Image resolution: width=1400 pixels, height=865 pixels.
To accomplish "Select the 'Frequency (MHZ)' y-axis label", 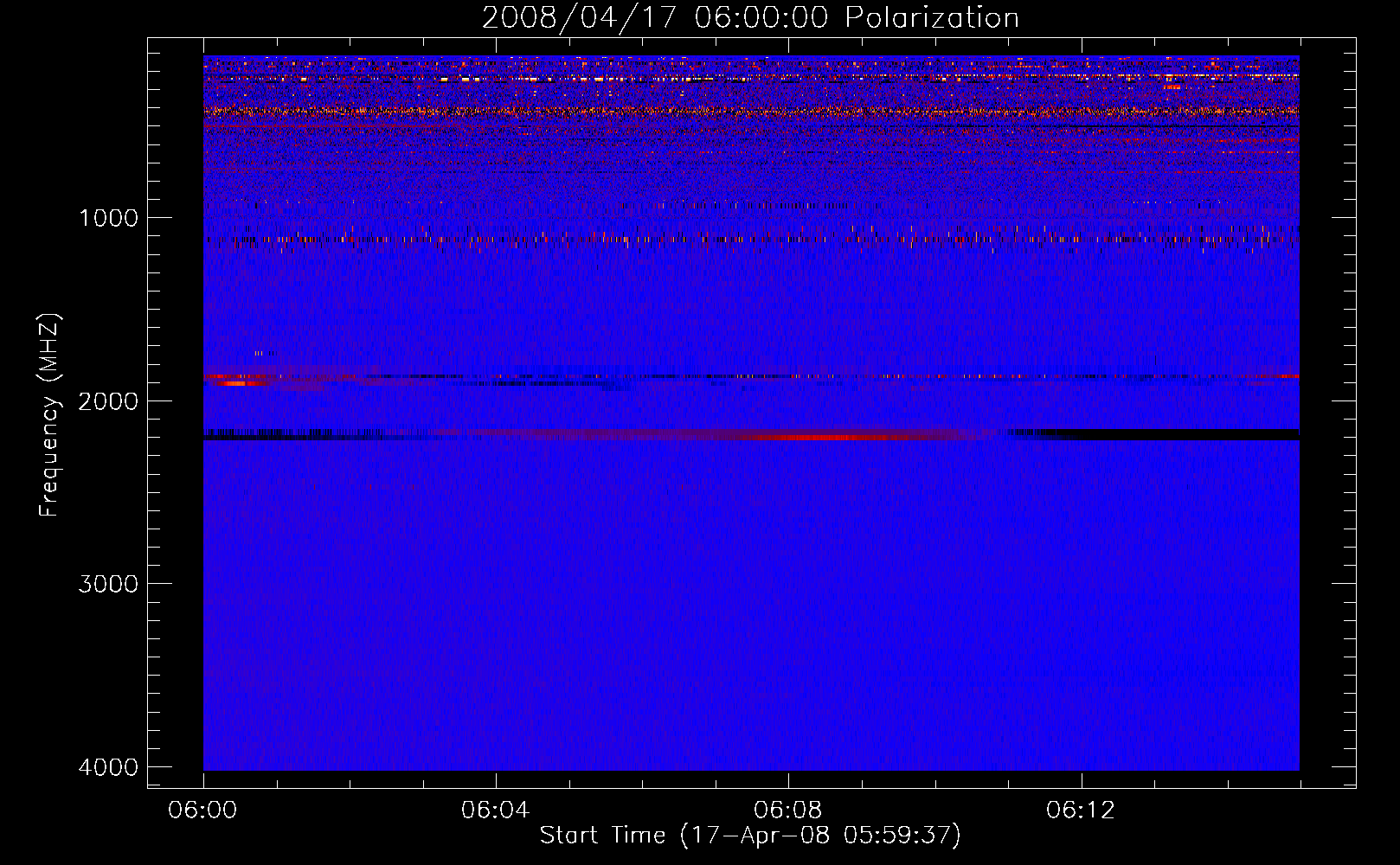I will (50, 415).
